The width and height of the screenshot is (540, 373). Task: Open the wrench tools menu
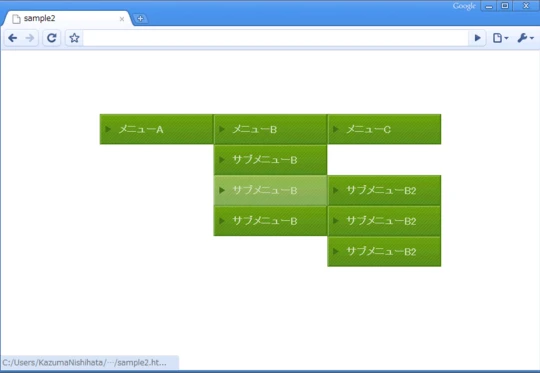pyautogui.click(x=525, y=38)
